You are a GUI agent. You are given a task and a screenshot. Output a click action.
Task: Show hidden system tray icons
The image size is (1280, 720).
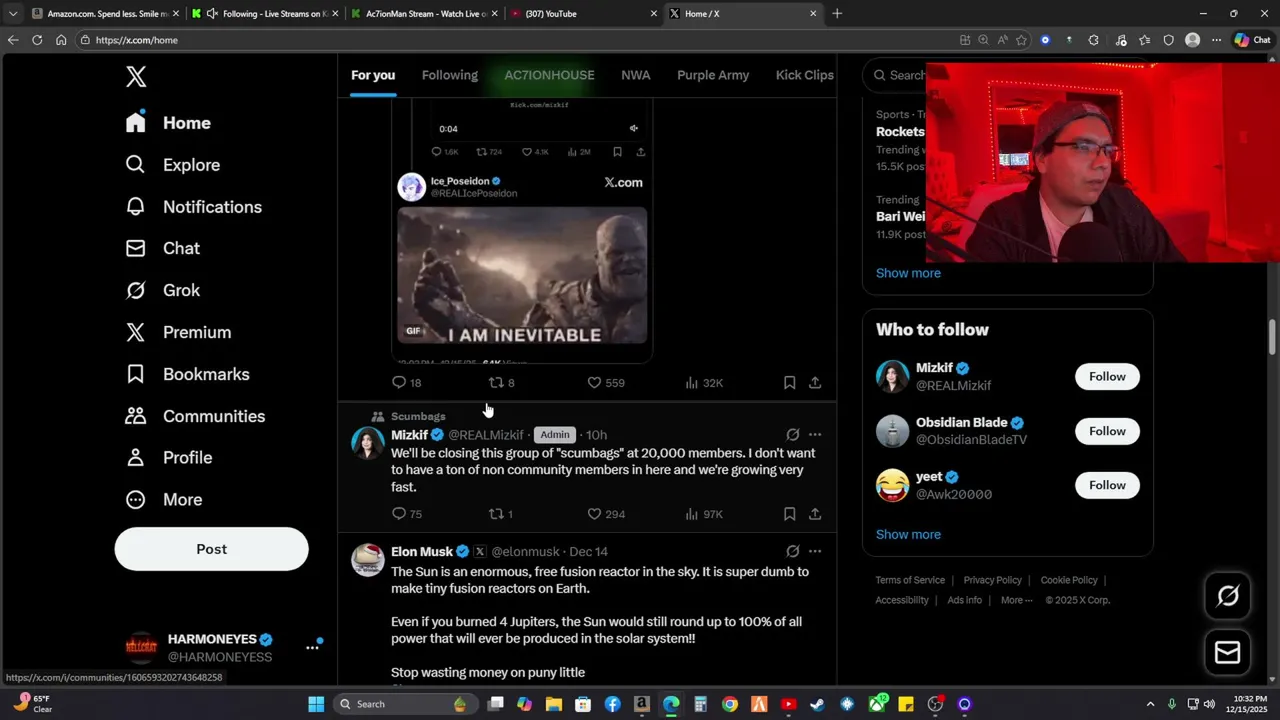coord(1150,704)
